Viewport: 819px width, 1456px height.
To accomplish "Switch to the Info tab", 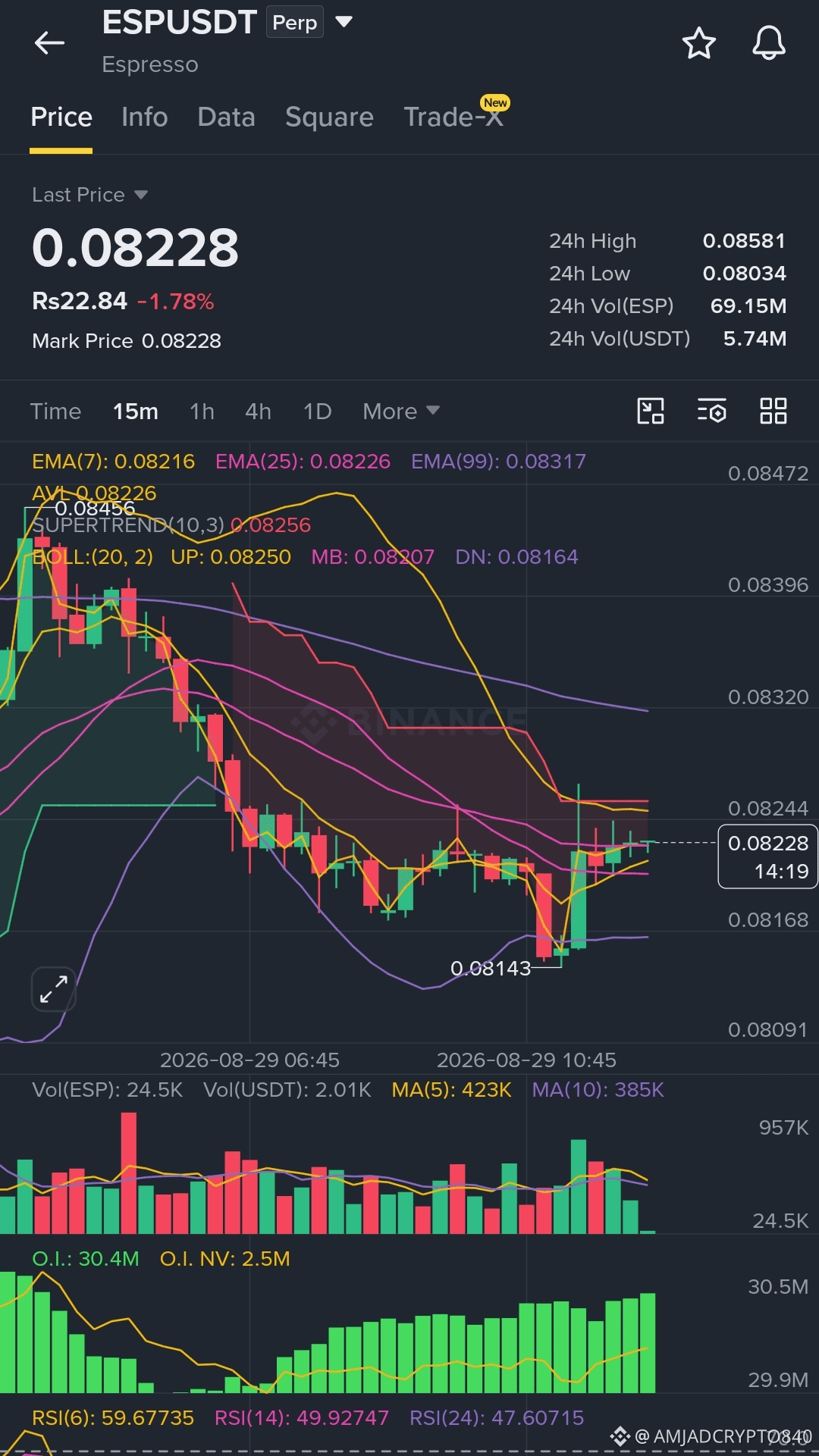I will (144, 117).
